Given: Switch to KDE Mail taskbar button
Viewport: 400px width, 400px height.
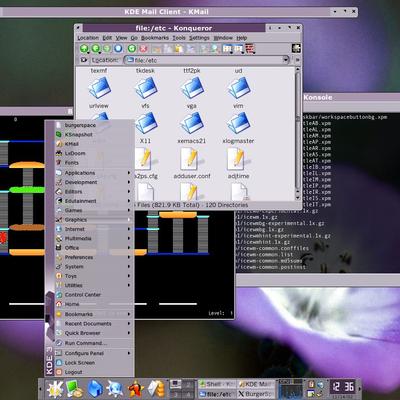Looking at the screenshot, I should pos(256,384).
